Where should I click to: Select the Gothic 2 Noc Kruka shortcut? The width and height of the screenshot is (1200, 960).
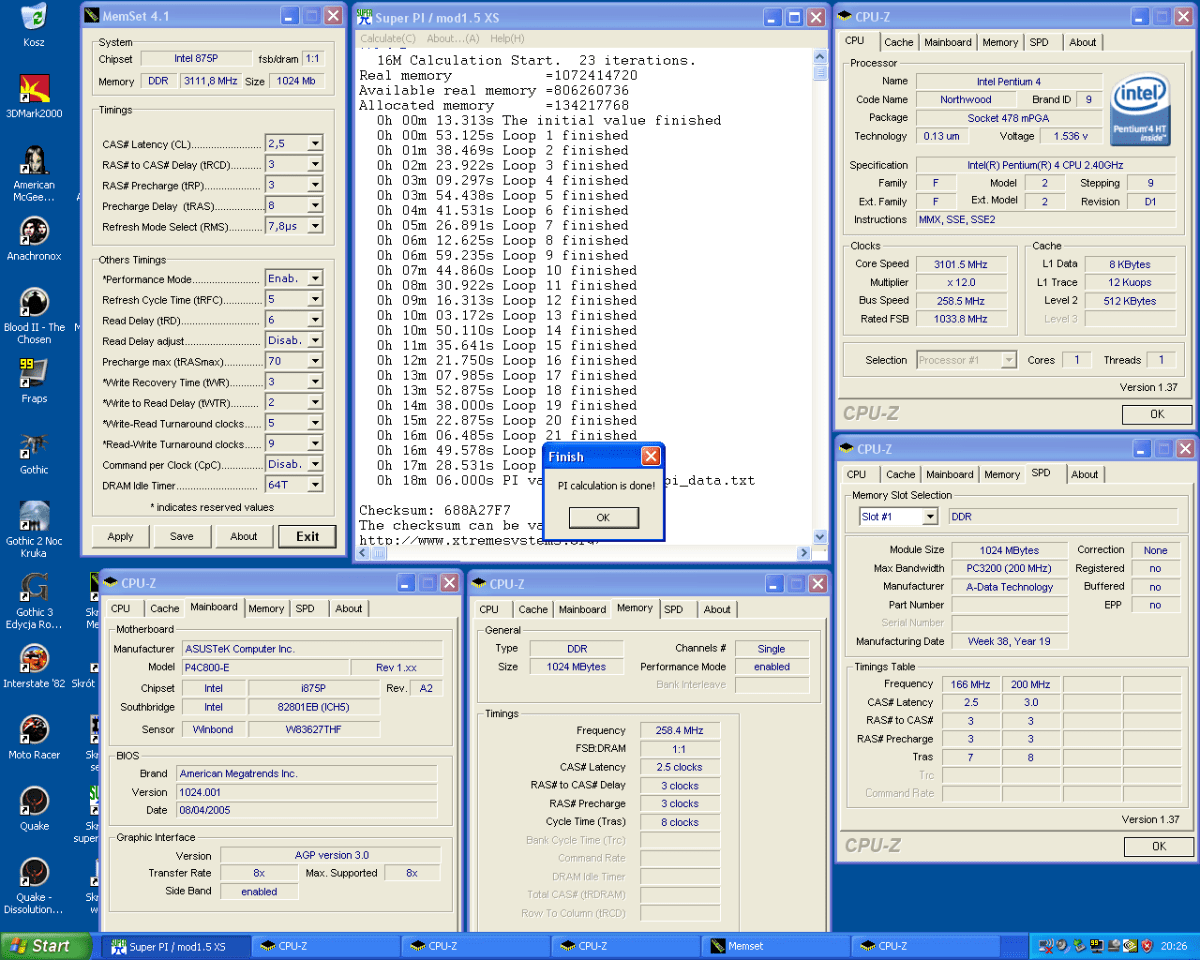click(x=34, y=530)
